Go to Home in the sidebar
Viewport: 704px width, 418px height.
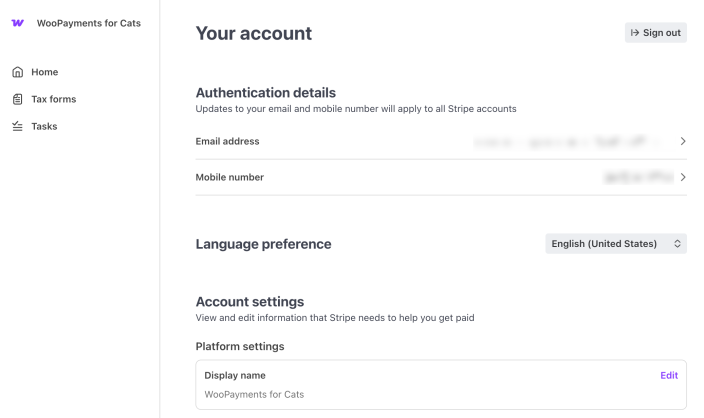(44, 72)
